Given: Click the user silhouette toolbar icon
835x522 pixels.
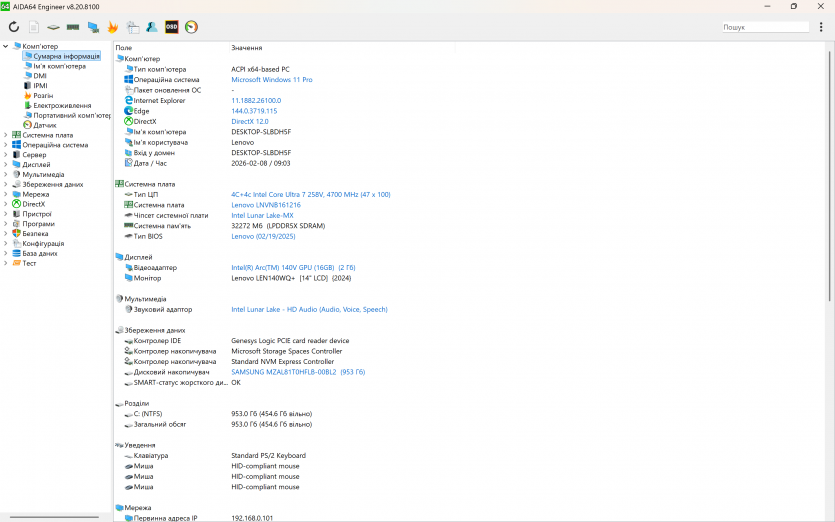Looking at the screenshot, I should (152, 27).
